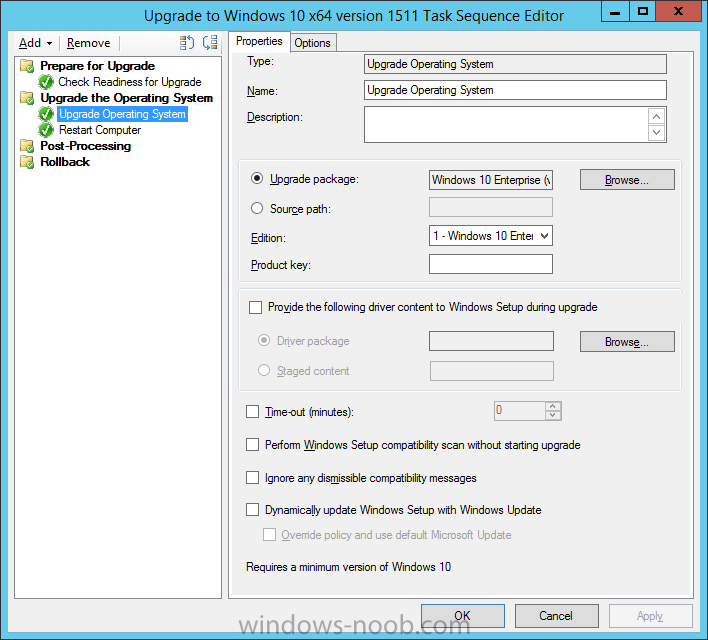The image size is (708, 640).
Task: Browse for a driver package
Action: (627, 341)
